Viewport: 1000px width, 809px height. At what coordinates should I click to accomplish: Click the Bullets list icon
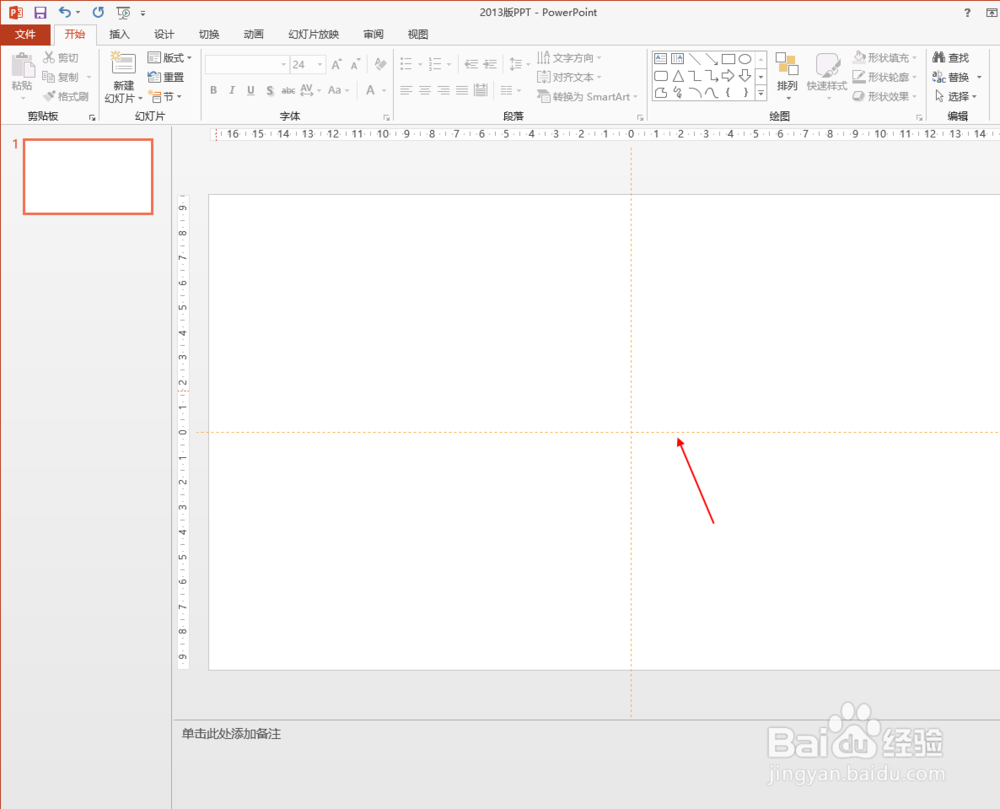[406, 64]
